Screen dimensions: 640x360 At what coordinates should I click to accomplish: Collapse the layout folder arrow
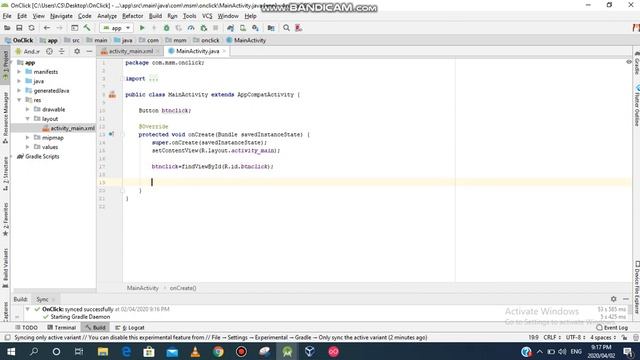27,119
